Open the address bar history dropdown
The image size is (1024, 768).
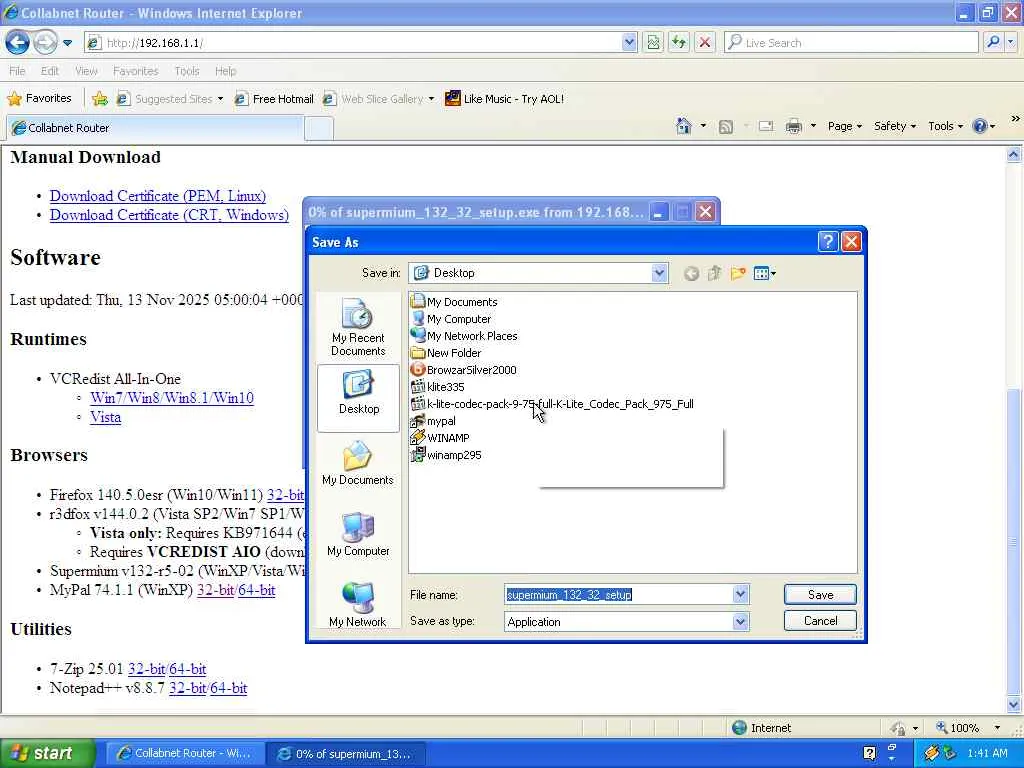pyautogui.click(x=629, y=43)
